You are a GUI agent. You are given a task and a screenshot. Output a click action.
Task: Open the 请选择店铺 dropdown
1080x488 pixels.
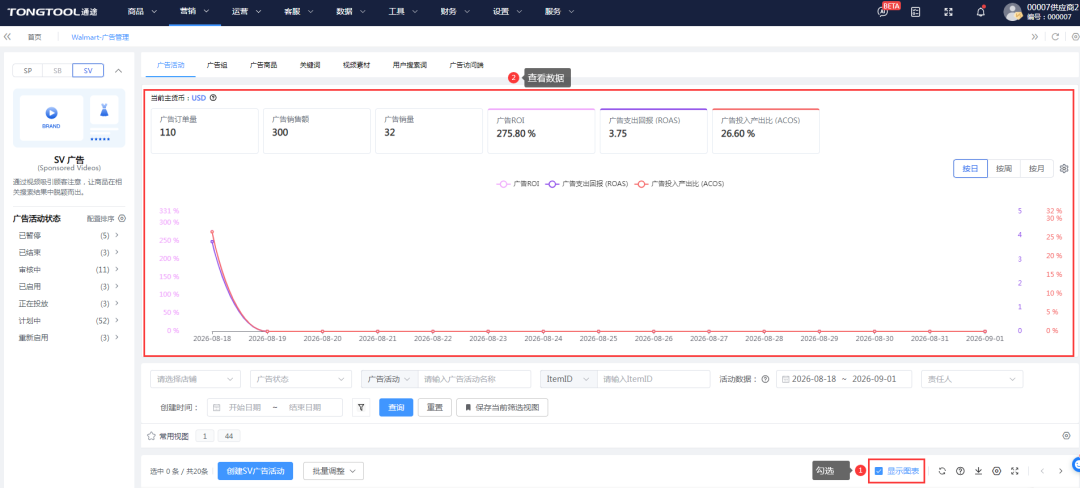pyautogui.click(x=196, y=379)
